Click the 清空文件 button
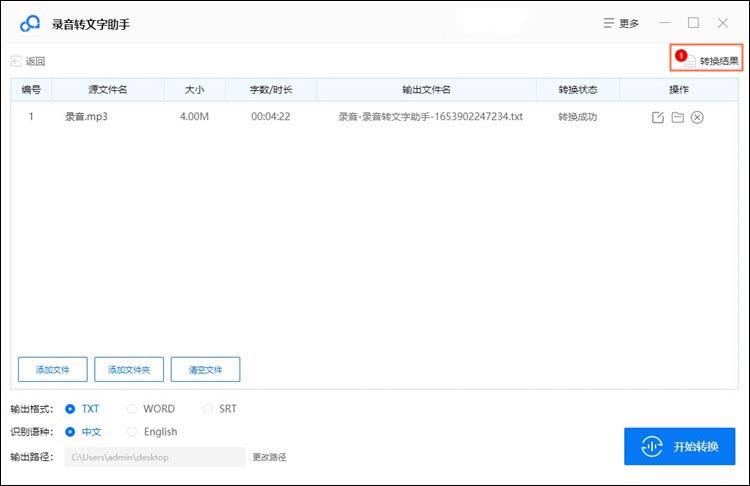This screenshot has width=750, height=486. (205, 369)
